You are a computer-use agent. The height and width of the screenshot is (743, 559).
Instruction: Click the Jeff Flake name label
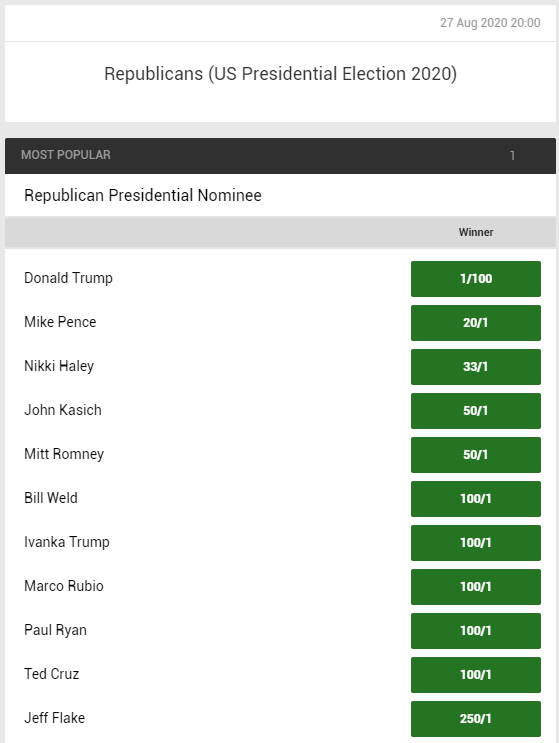(x=54, y=718)
